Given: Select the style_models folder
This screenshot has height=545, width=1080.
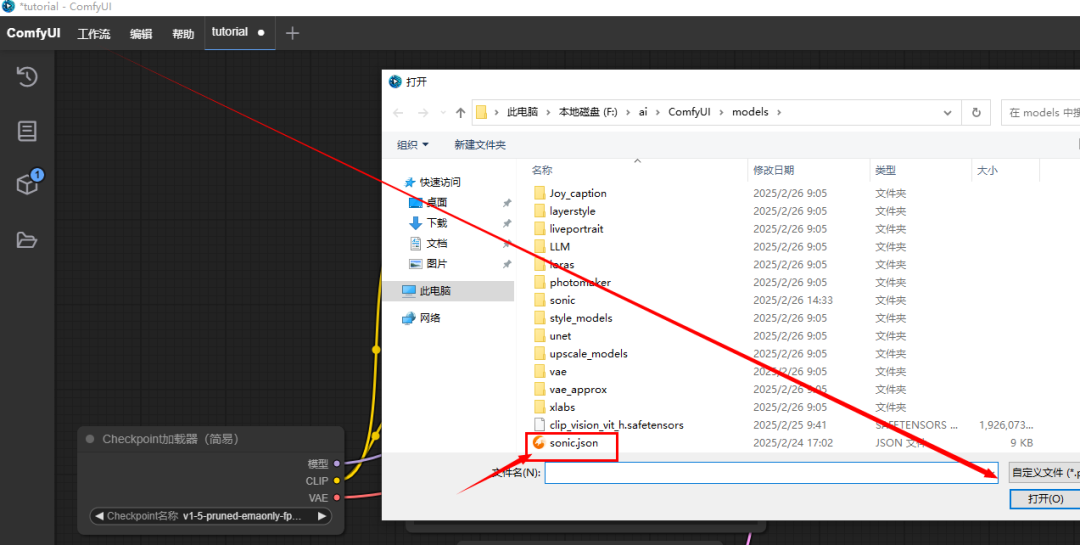Looking at the screenshot, I should click(581, 318).
